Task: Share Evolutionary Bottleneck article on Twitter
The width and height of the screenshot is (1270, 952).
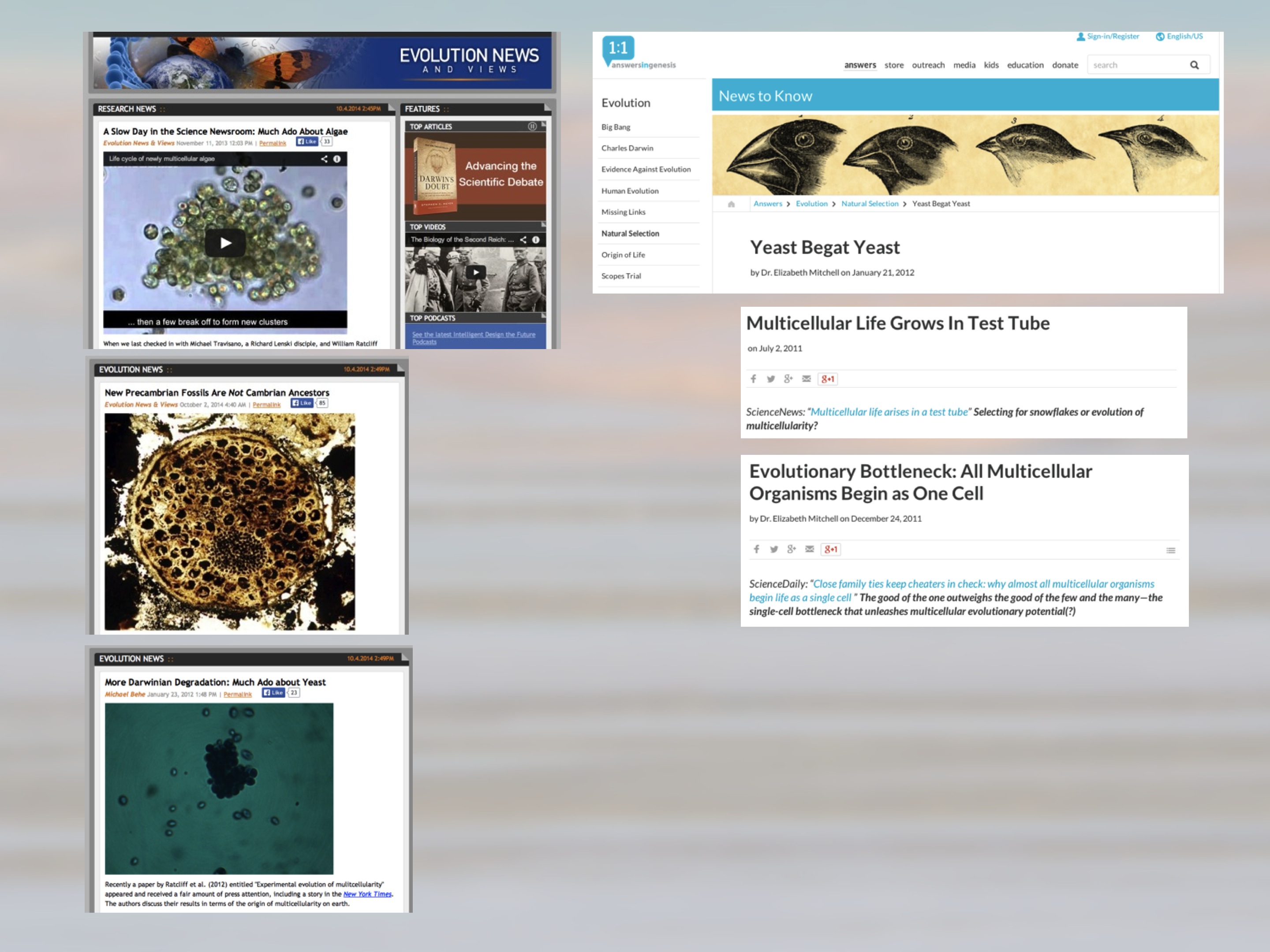Action: (774, 549)
